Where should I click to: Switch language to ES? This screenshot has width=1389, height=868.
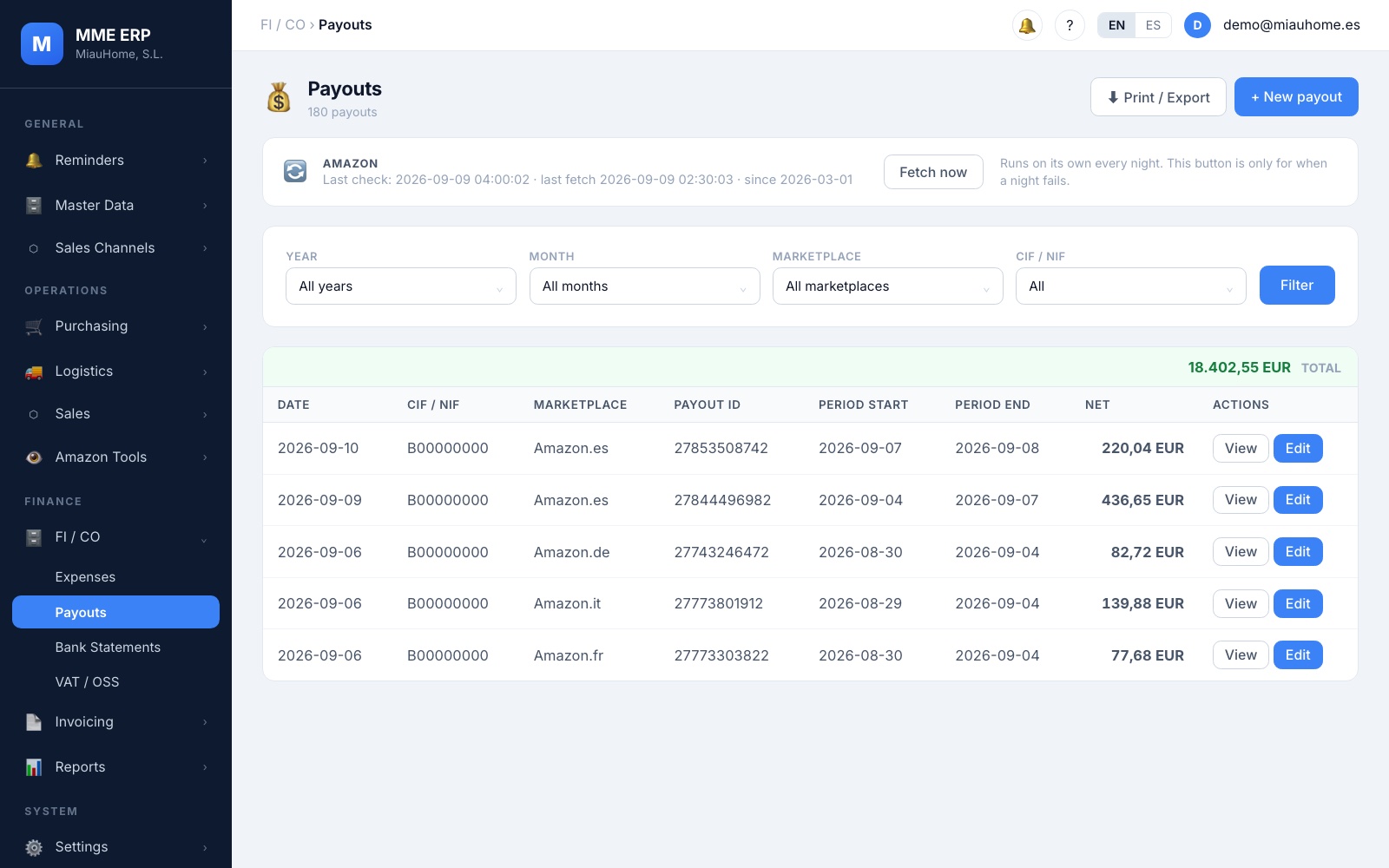pos(1153,25)
